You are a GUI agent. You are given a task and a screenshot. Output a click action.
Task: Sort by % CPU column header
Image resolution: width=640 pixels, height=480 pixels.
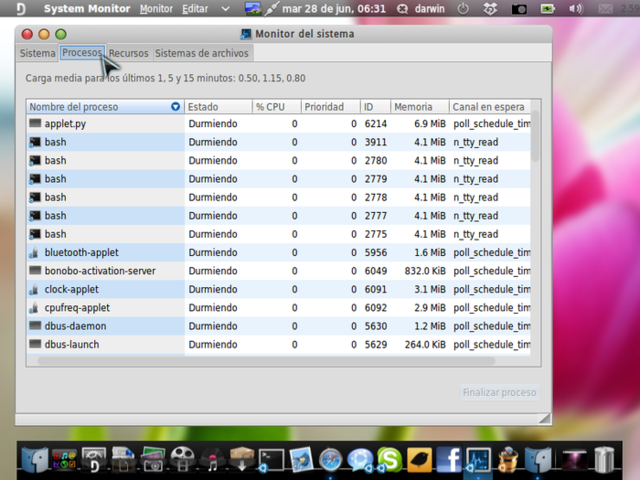[277, 107]
